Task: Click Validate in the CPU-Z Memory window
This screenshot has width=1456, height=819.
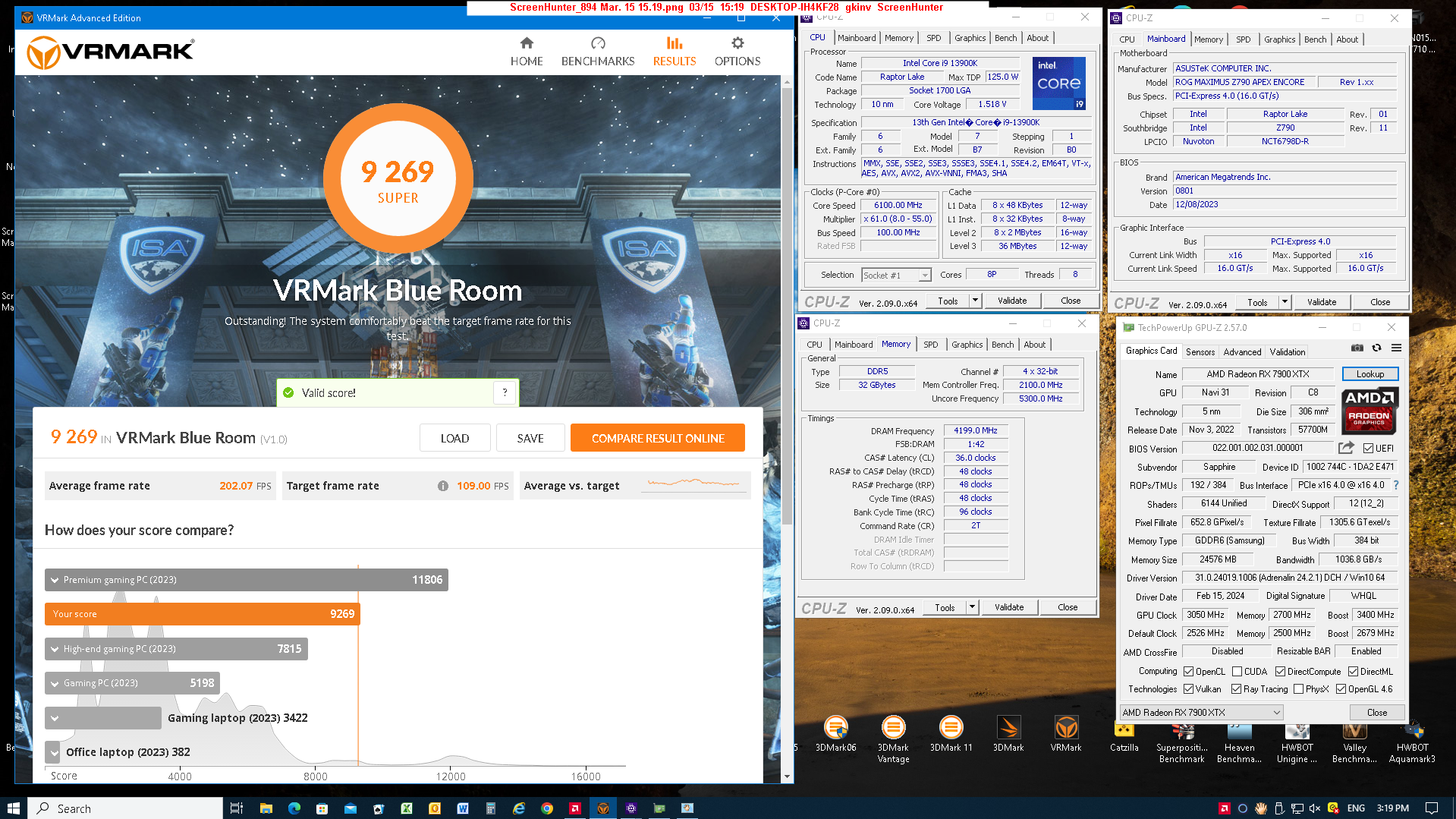Action: click(x=1009, y=607)
